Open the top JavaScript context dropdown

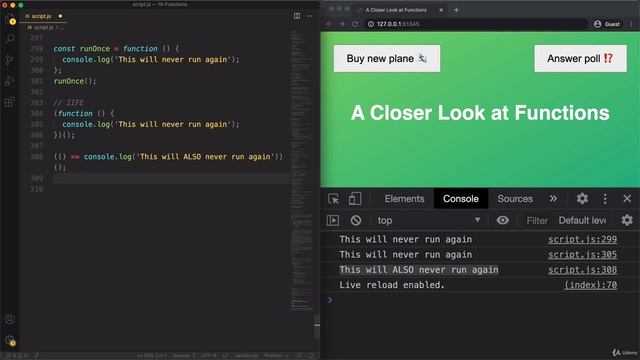[429, 220]
